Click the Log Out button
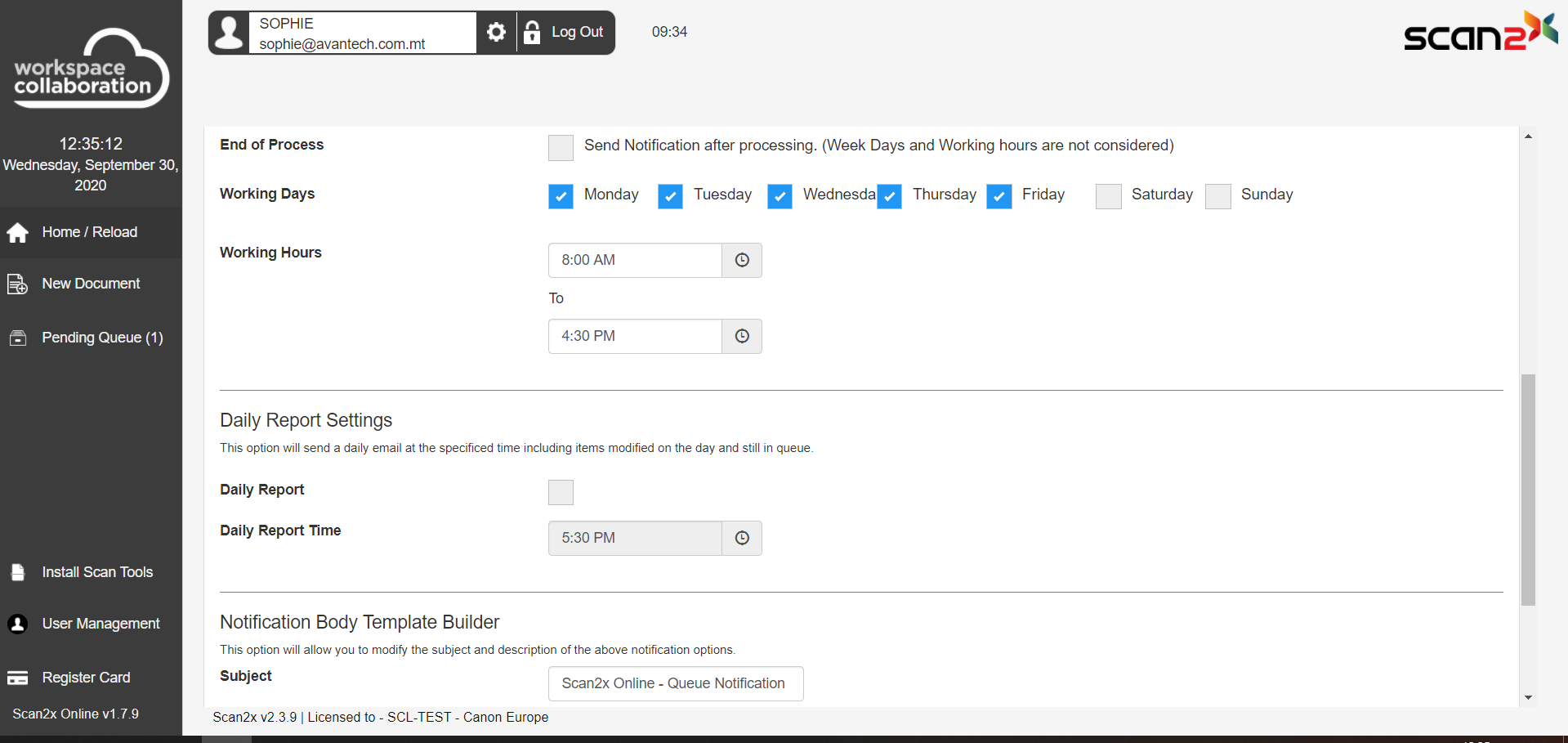The height and width of the screenshot is (743, 1568). (x=577, y=32)
